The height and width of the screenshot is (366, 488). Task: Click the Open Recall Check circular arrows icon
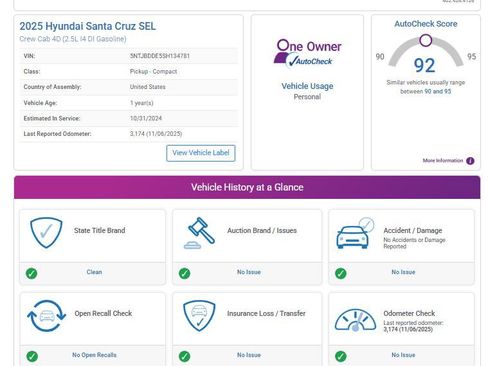[47, 316]
